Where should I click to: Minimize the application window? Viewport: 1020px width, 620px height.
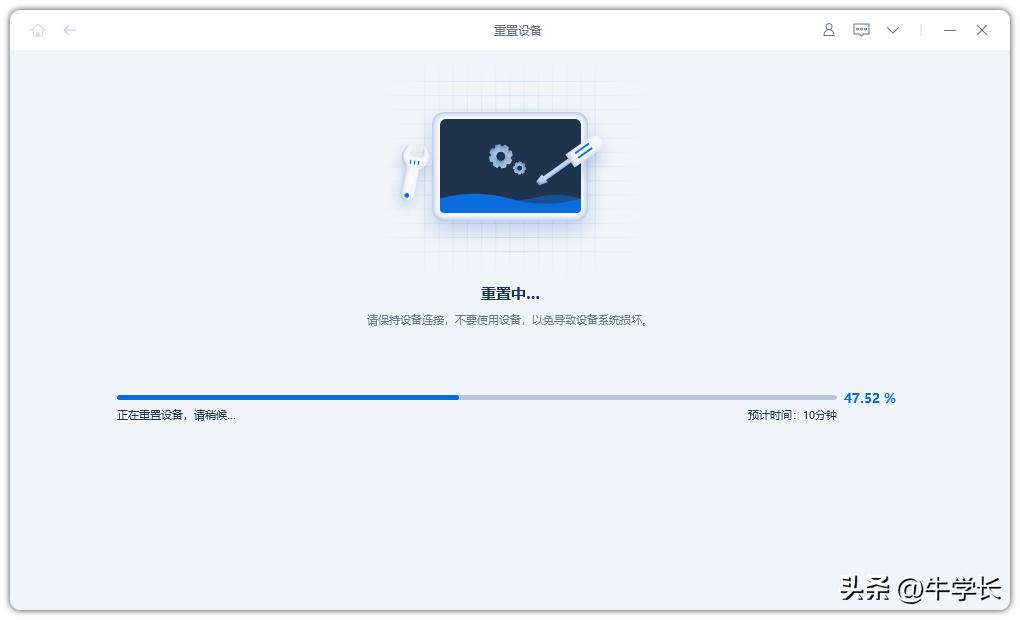[949, 30]
